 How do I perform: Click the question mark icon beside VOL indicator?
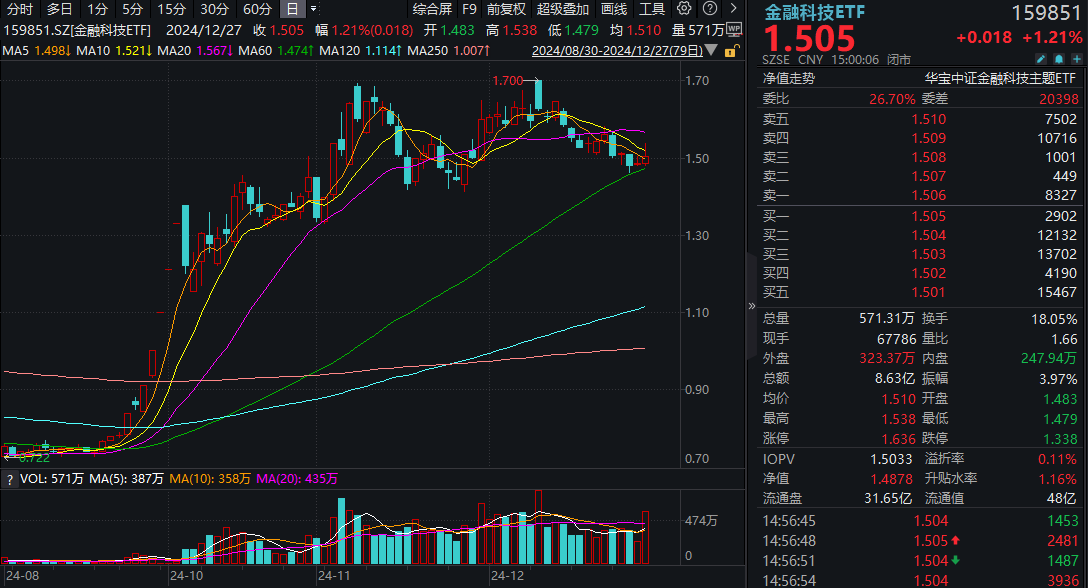click(10, 478)
